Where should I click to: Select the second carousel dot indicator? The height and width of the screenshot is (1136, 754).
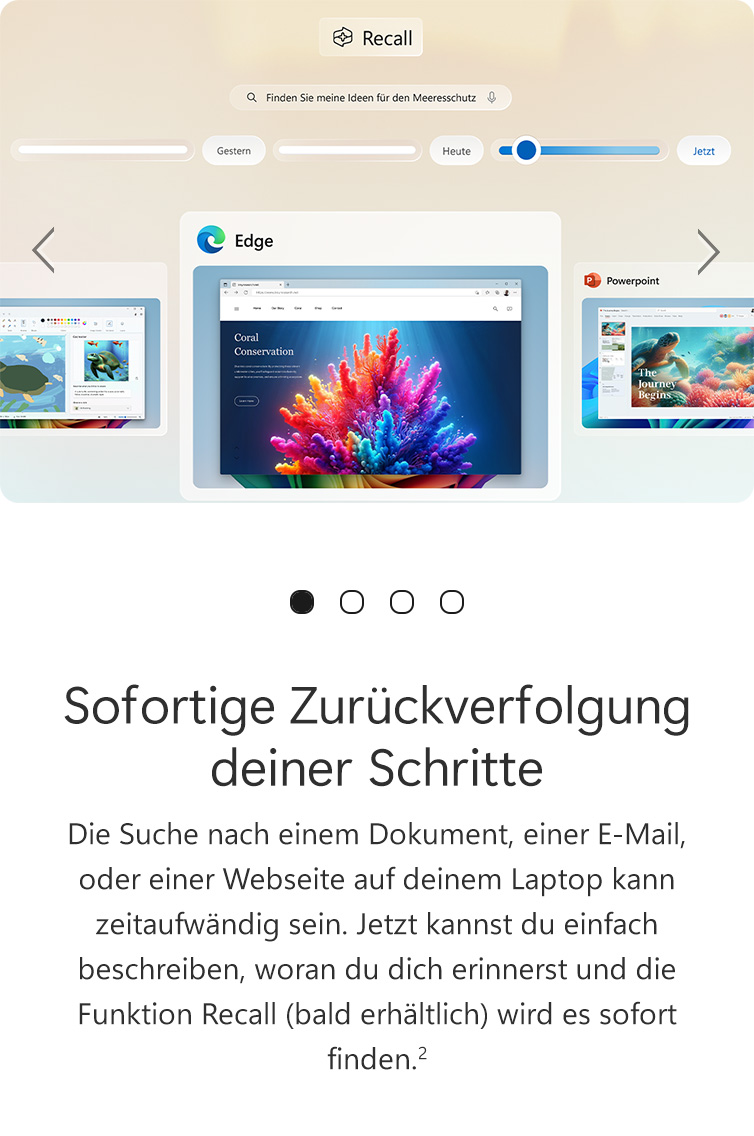coord(352,601)
